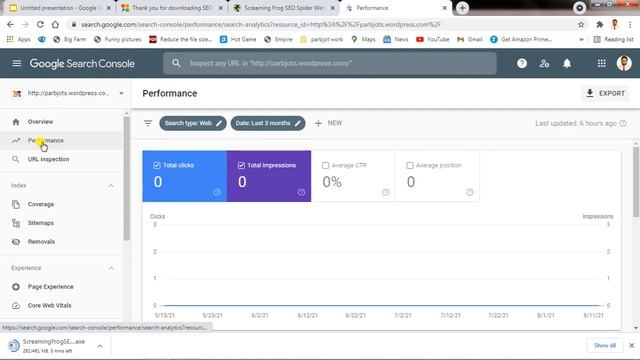Open Users and permissions icon
This screenshot has width=640, height=360.
(x=544, y=63)
